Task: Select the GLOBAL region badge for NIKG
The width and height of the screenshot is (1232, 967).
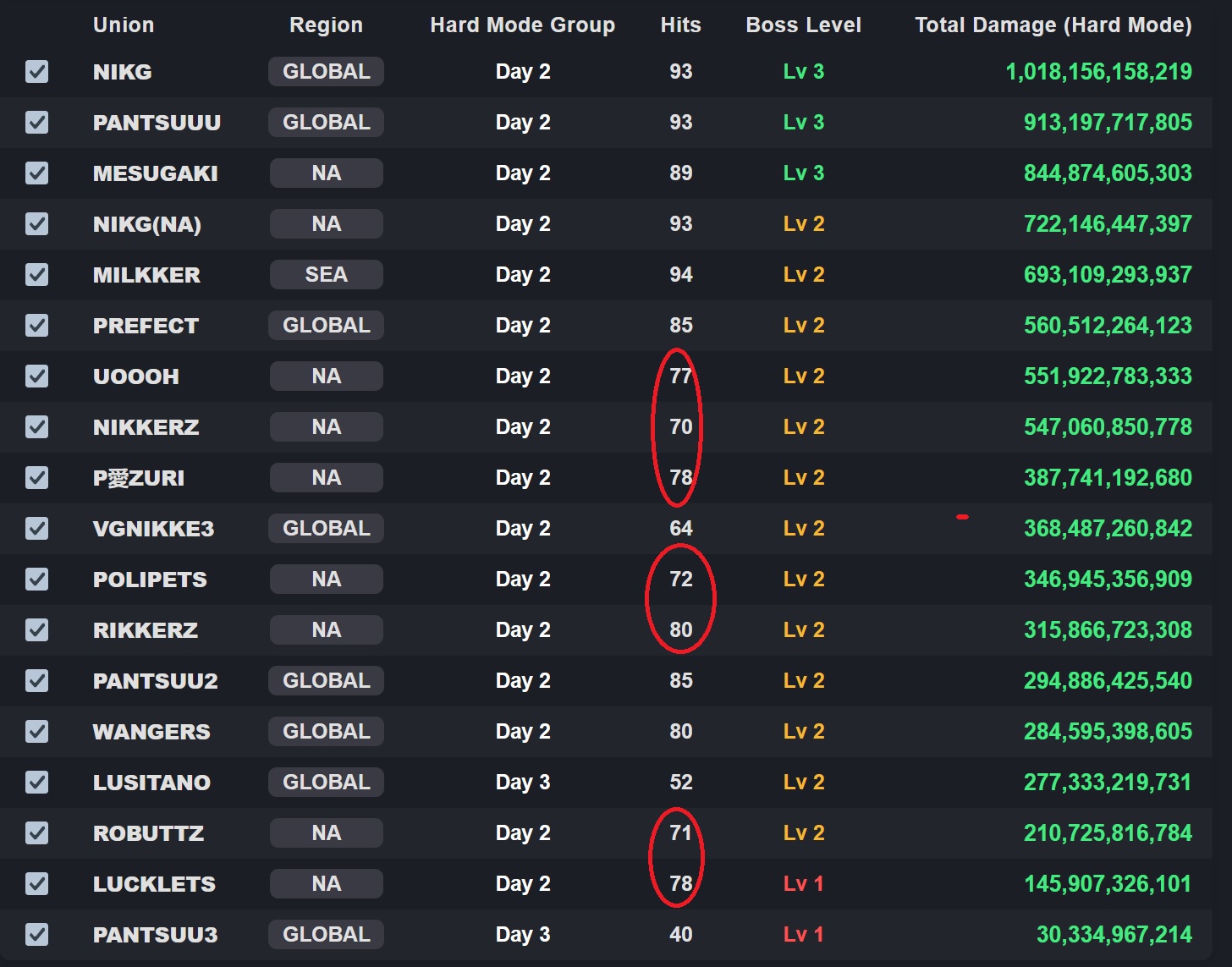Action: coord(326,72)
